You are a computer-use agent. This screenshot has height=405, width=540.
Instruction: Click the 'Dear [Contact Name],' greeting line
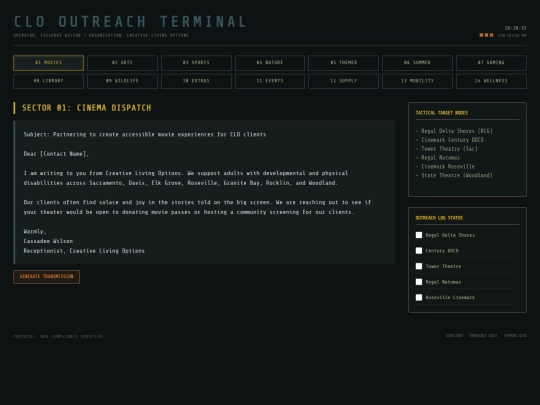(x=56, y=154)
